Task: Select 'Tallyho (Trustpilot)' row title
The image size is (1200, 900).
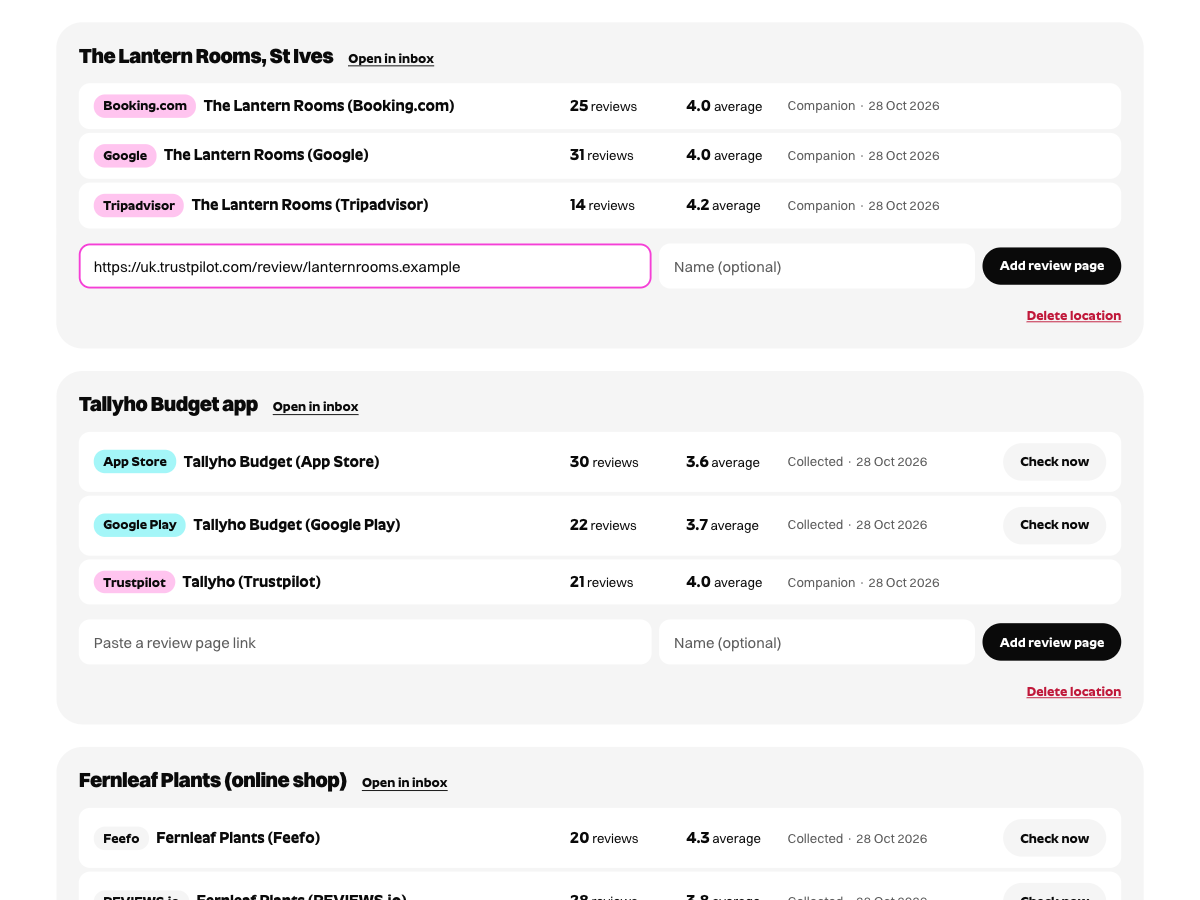Action: tap(252, 582)
